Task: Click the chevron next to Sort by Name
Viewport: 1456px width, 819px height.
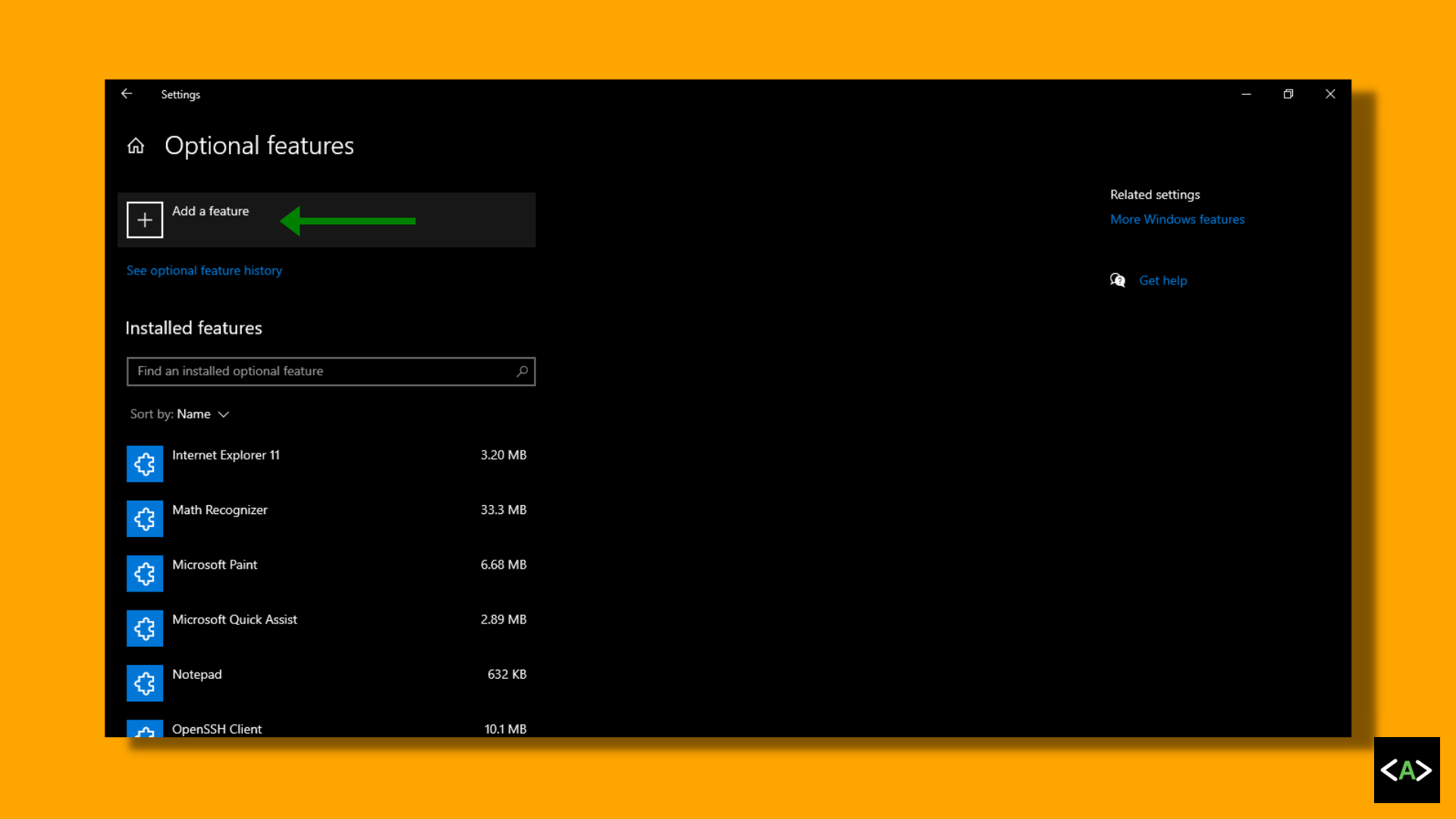Action: (x=224, y=415)
